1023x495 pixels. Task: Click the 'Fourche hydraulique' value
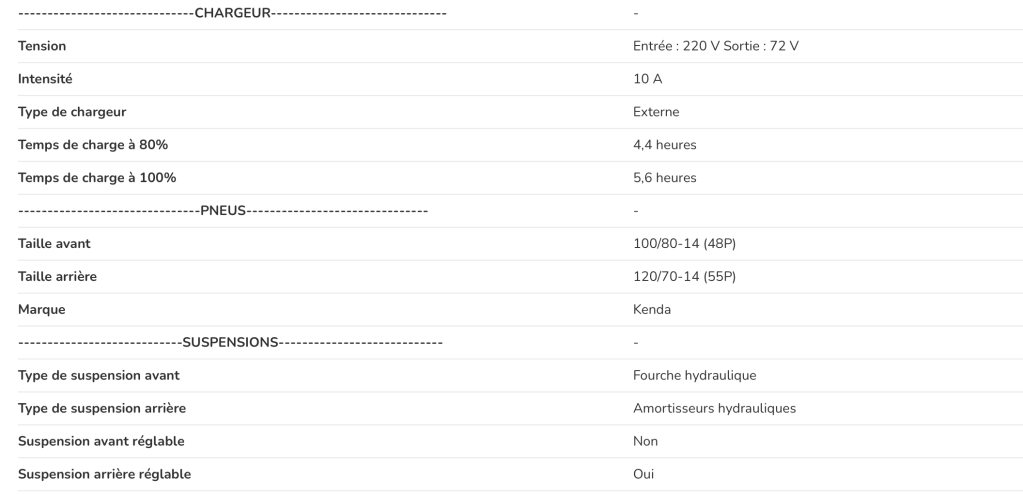(694, 375)
